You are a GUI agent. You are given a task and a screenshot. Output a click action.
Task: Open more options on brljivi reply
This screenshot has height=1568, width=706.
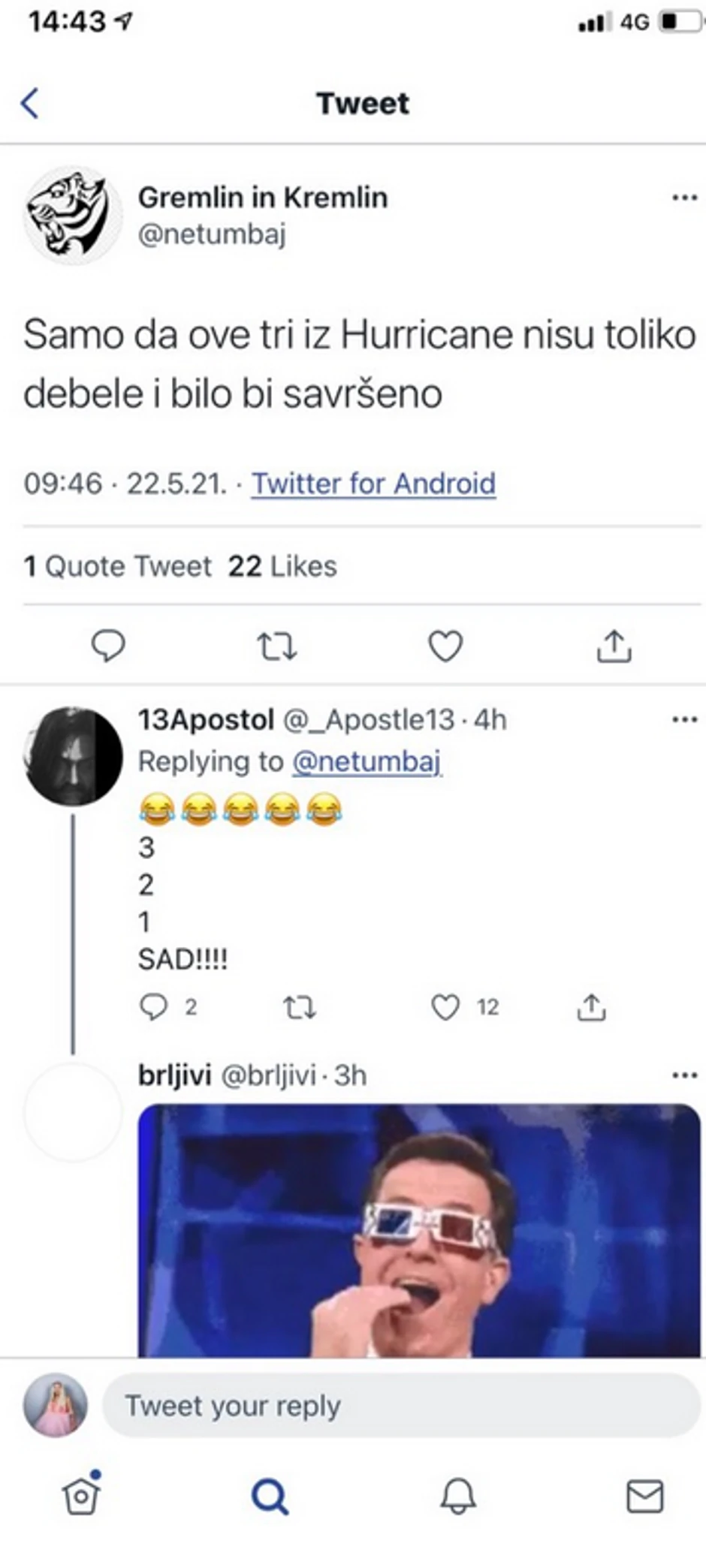(x=684, y=1075)
